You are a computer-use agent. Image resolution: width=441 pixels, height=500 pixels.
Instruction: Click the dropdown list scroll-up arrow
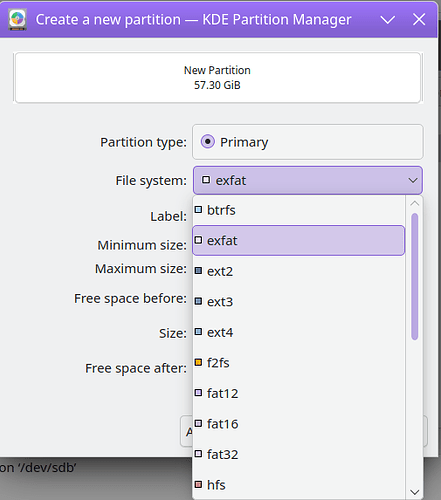tap(415, 203)
